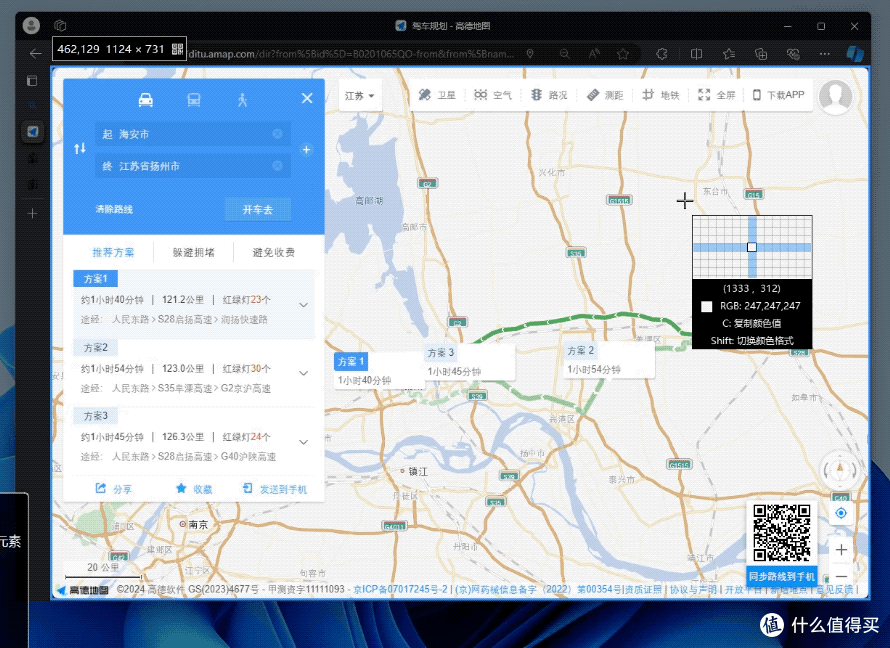Toggle 空气 air quality layer
Viewport: 890px width, 648px height.
493,95
